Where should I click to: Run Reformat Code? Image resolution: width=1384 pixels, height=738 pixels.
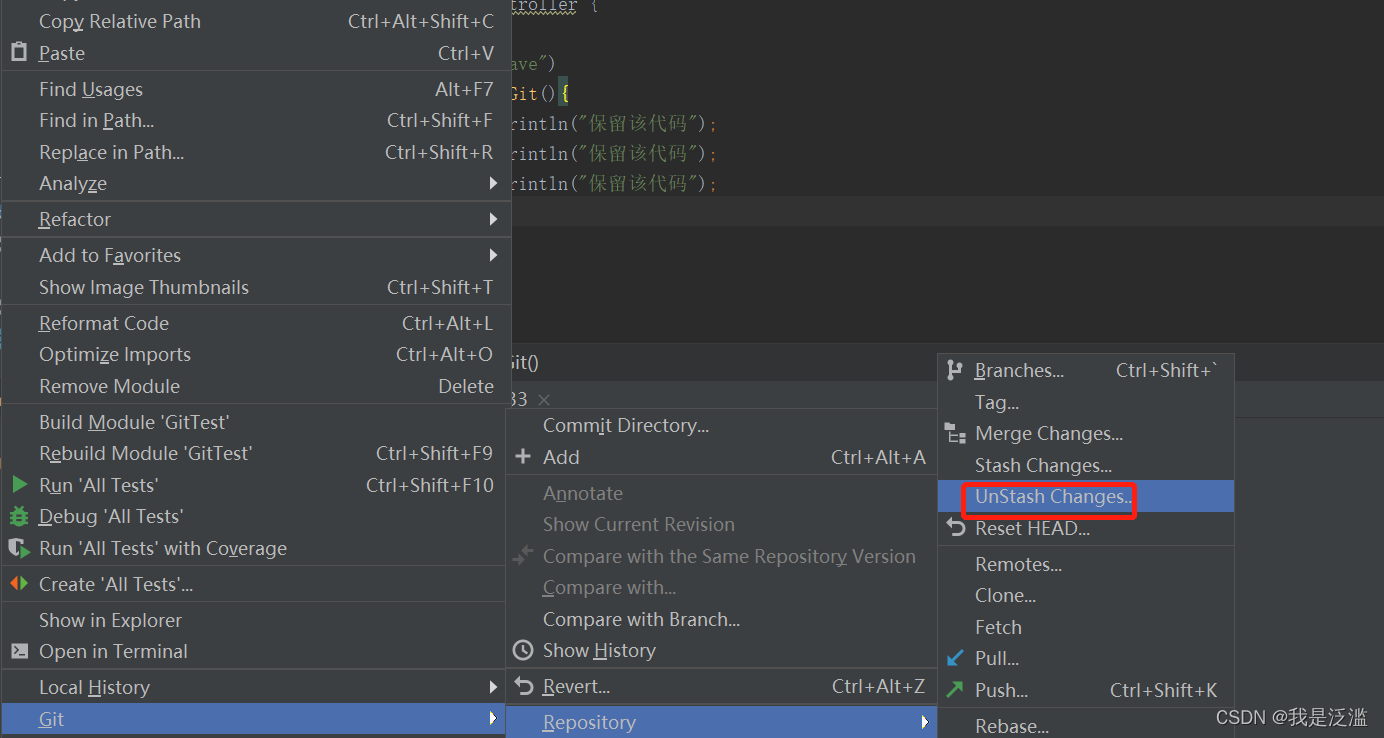(256, 323)
